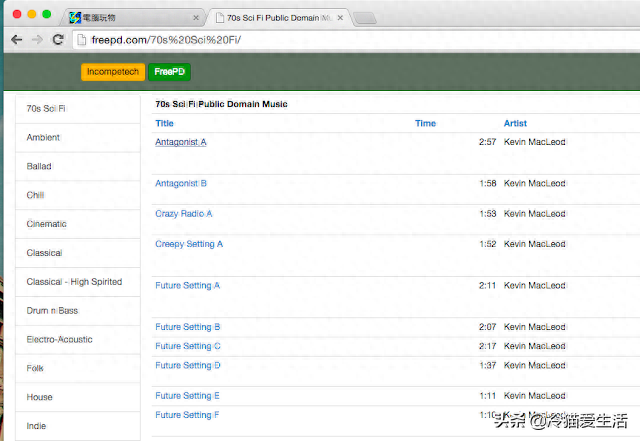The width and height of the screenshot is (640, 441).
Task: Close the 70s Sci Fi tab
Action: 343,18
